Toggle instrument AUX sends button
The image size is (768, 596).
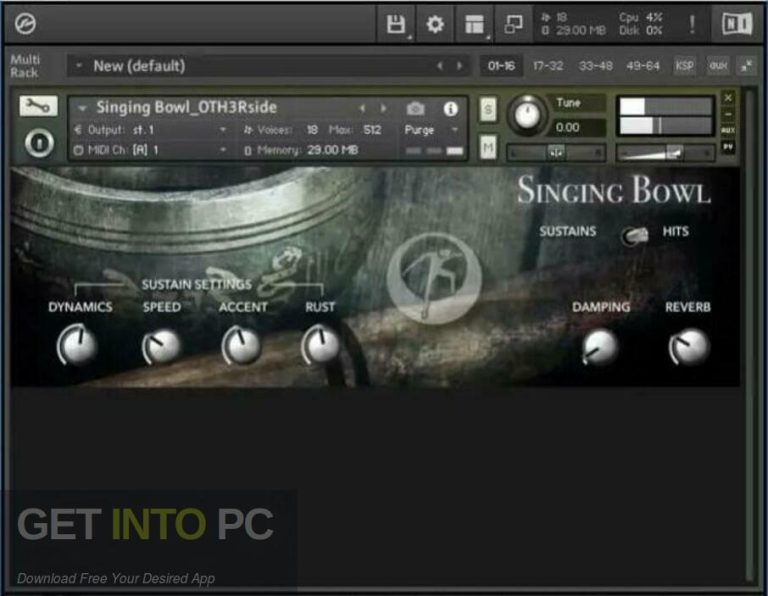[728, 131]
